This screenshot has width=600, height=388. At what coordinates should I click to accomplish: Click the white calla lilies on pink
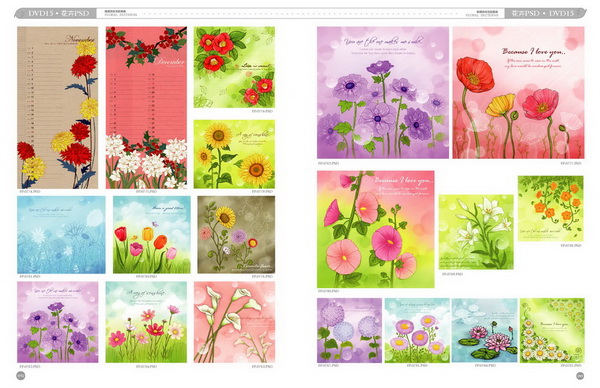click(234, 322)
